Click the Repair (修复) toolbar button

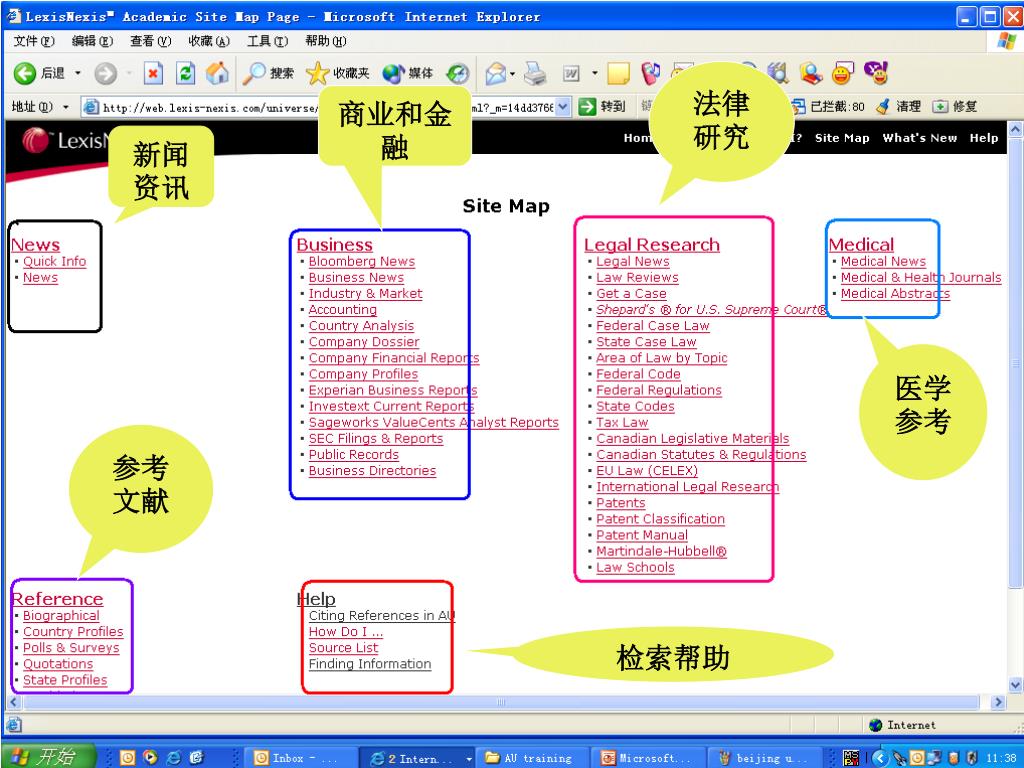pos(955,106)
